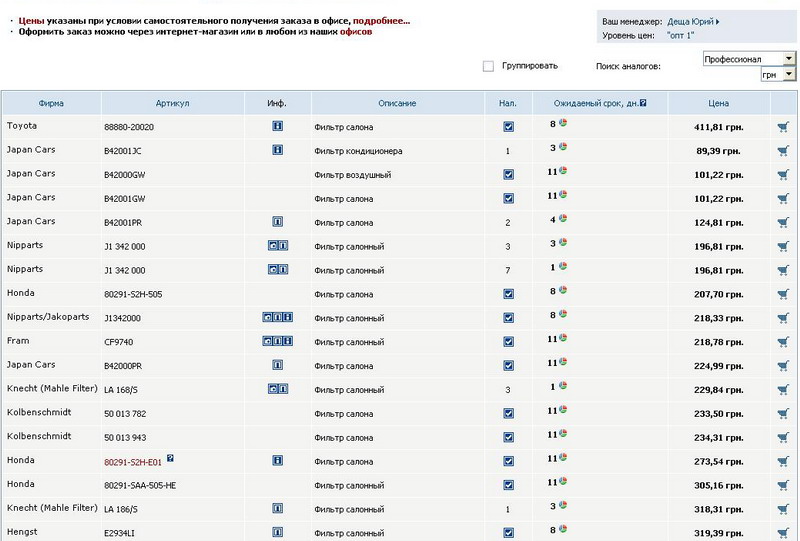Select price 89,39 грн.
The height and width of the screenshot is (541, 800).
pos(718,151)
